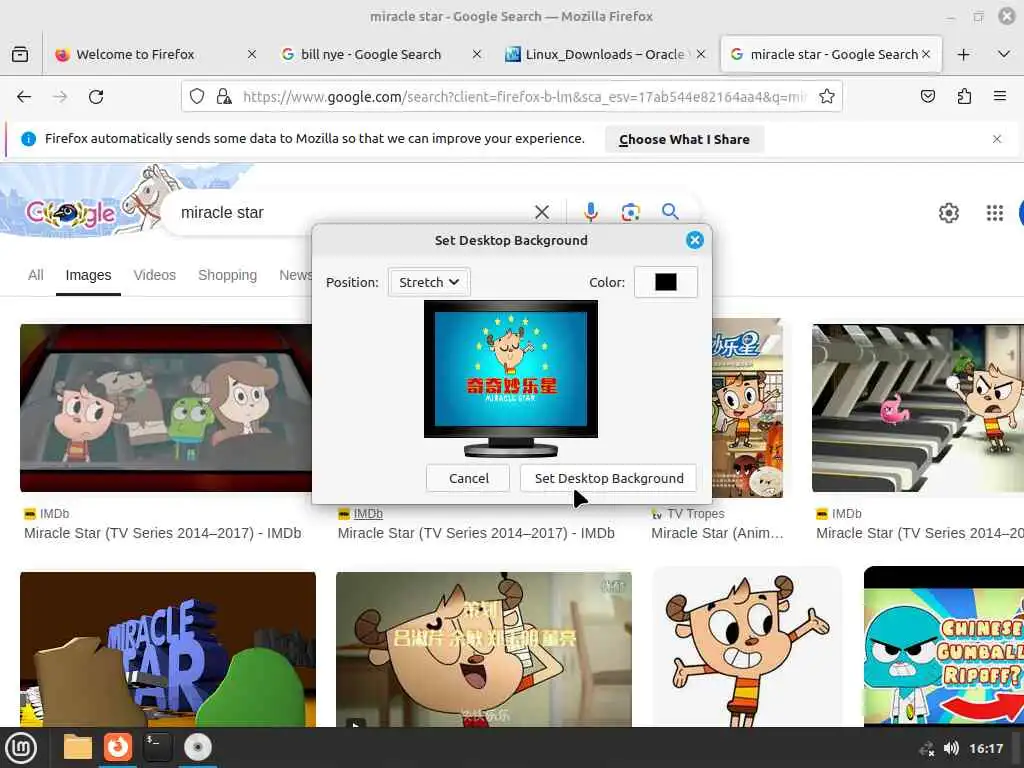
Task: Open Linux Mint start menu
Action: [21, 748]
